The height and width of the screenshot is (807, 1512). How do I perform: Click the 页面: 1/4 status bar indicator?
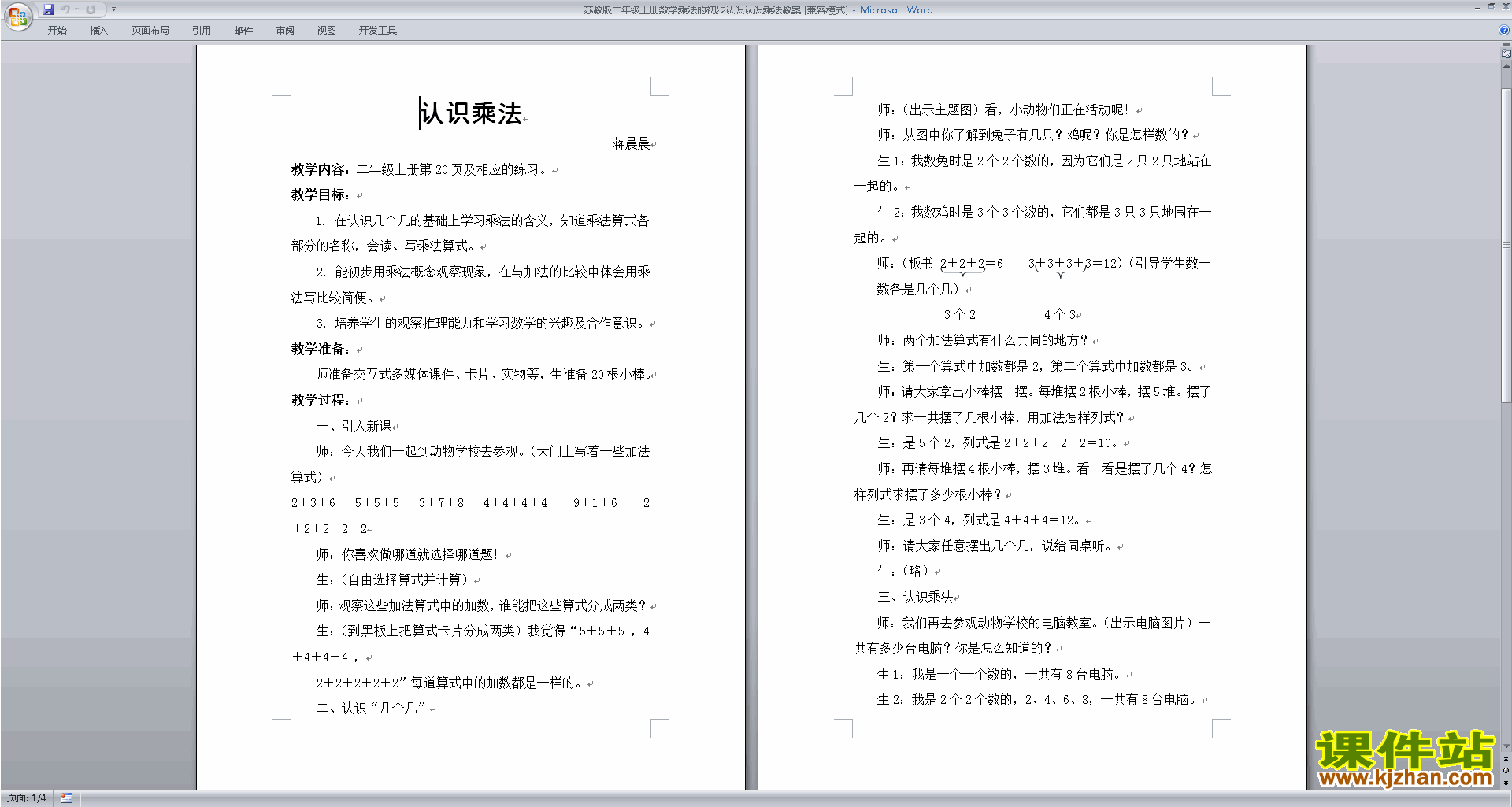pos(27,798)
